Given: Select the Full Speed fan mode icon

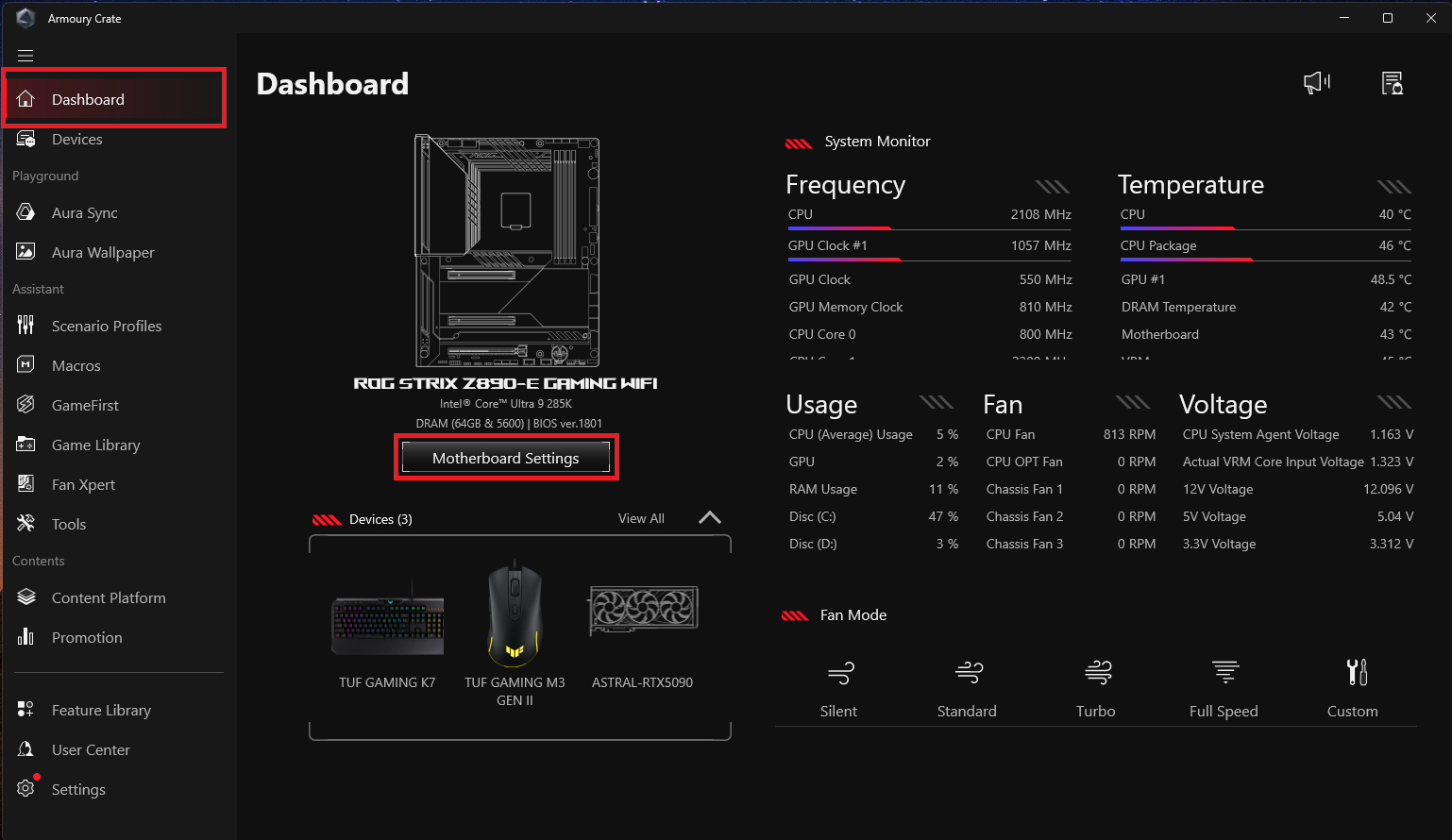Looking at the screenshot, I should click(1225, 672).
